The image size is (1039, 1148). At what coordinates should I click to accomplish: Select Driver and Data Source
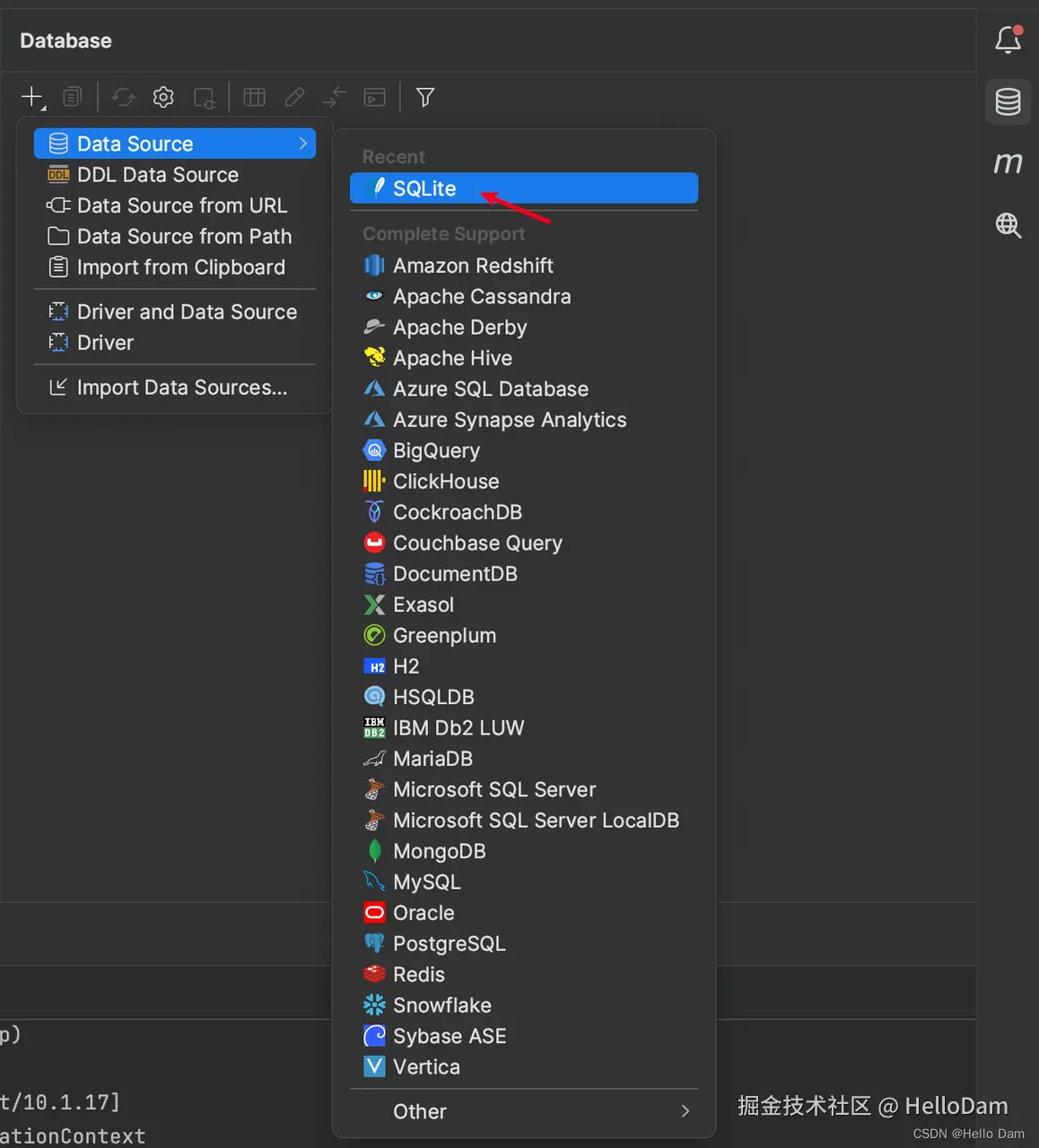pos(187,312)
